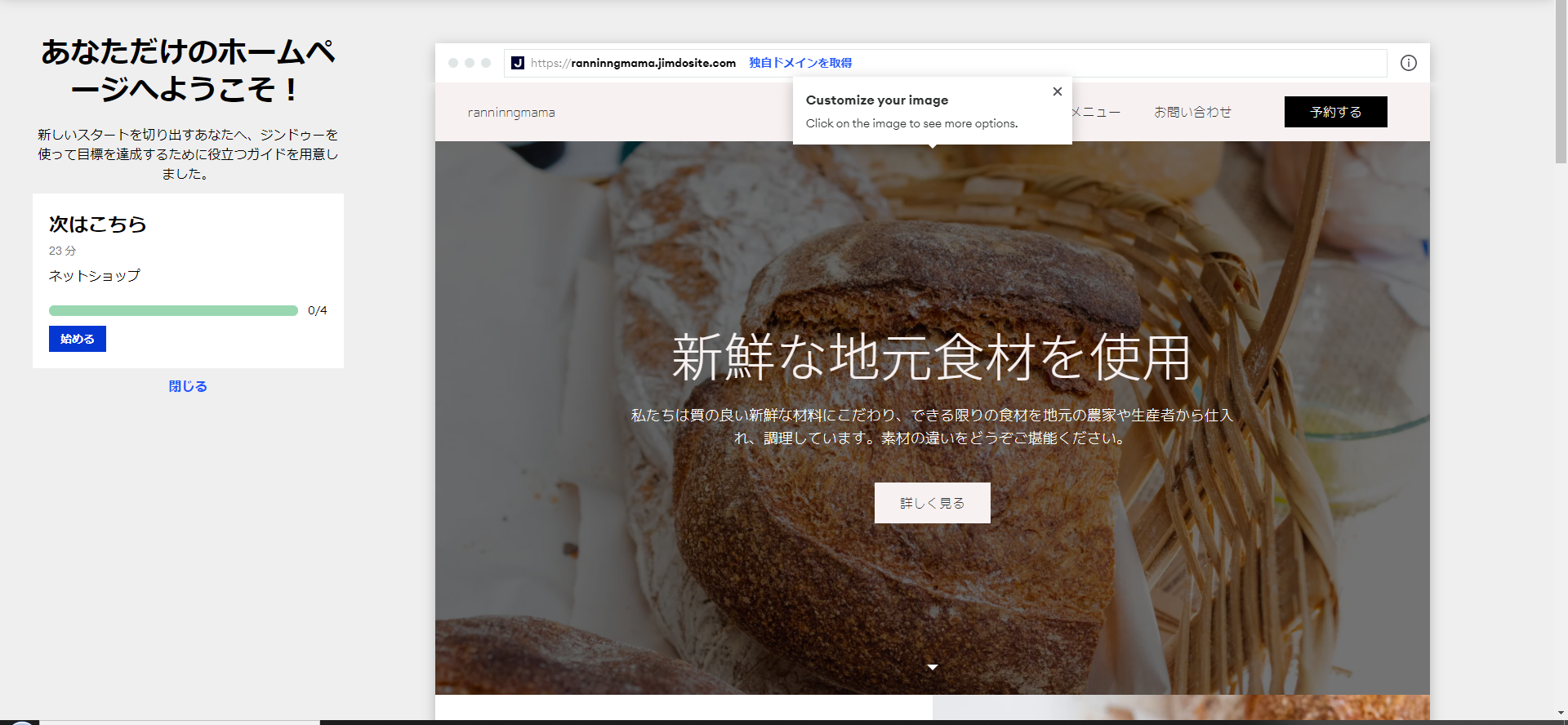Click the 新鮮な地元食材を使用 headline
Viewport: 1568px width, 725px height.
point(932,358)
